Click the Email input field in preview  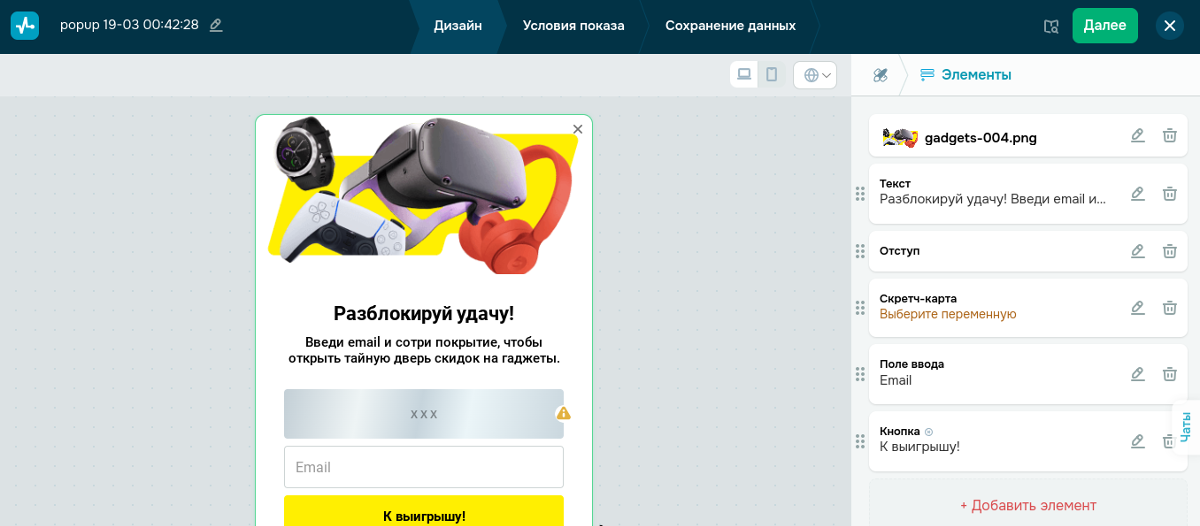coord(424,467)
